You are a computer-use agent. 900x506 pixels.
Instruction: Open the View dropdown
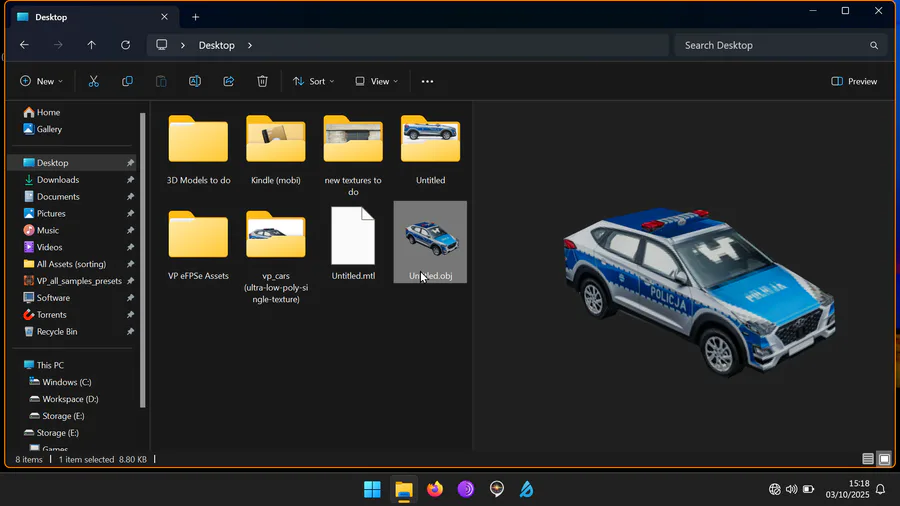pos(377,81)
